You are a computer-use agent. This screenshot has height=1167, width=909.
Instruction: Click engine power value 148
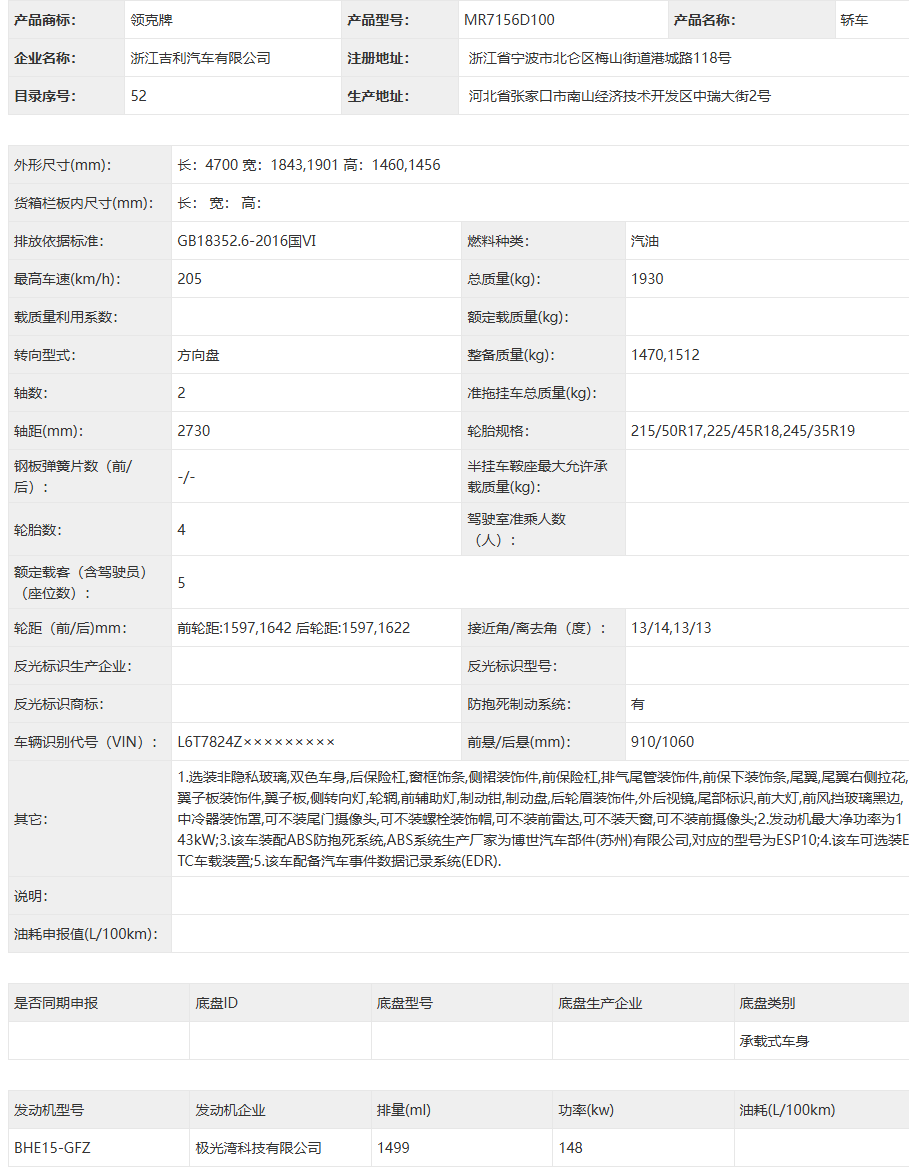[570, 1148]
